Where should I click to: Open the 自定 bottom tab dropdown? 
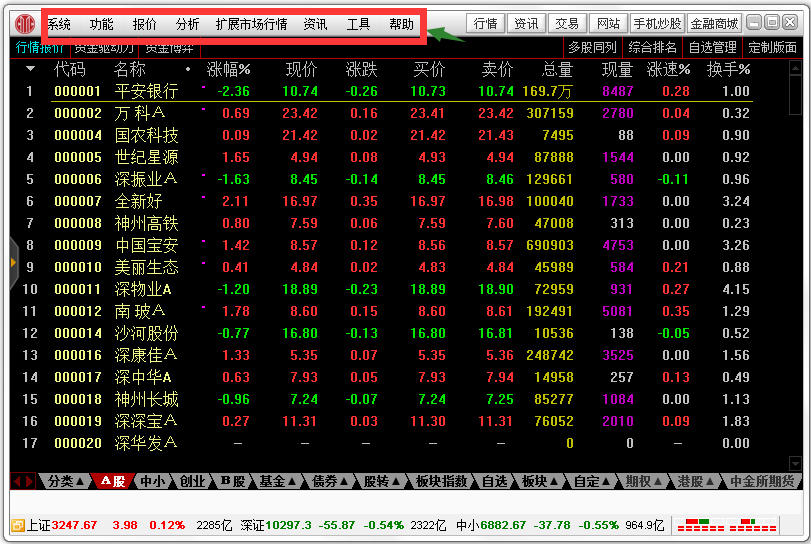point(592,481)
